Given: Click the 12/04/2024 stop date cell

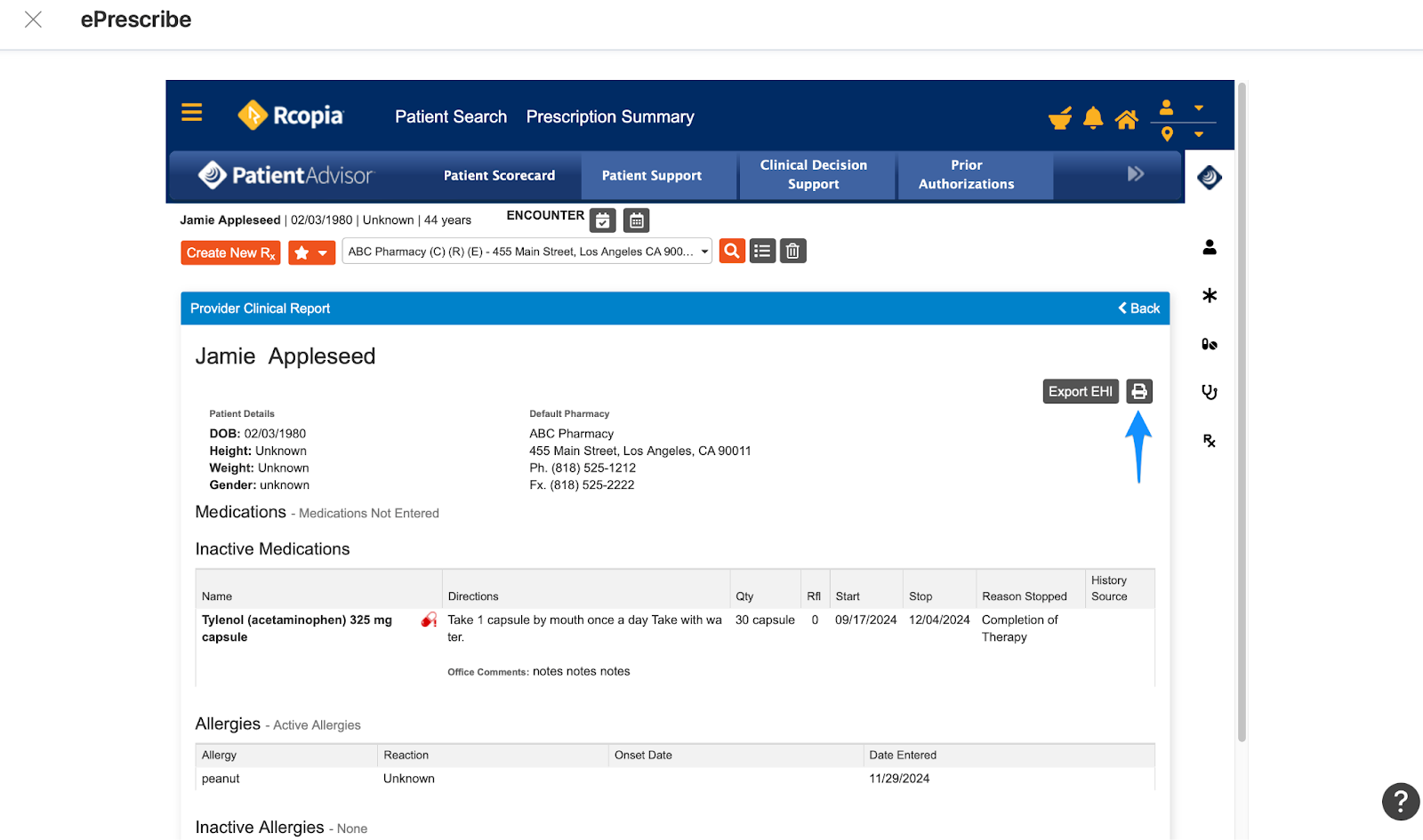Looking at the screenshot, I should 939,620.
